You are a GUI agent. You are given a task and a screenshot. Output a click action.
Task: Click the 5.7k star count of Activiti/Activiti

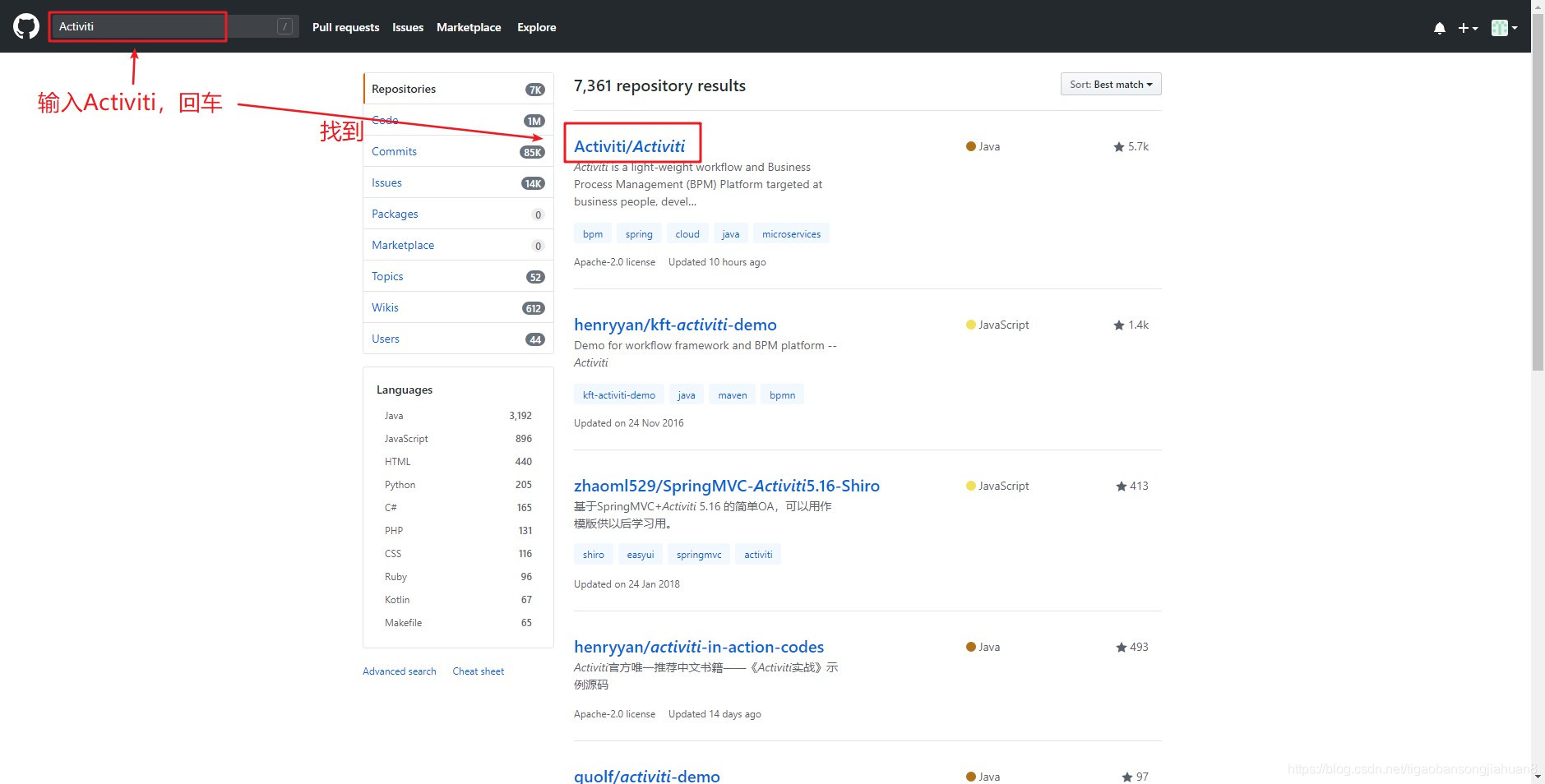(x=1131, y=146)
